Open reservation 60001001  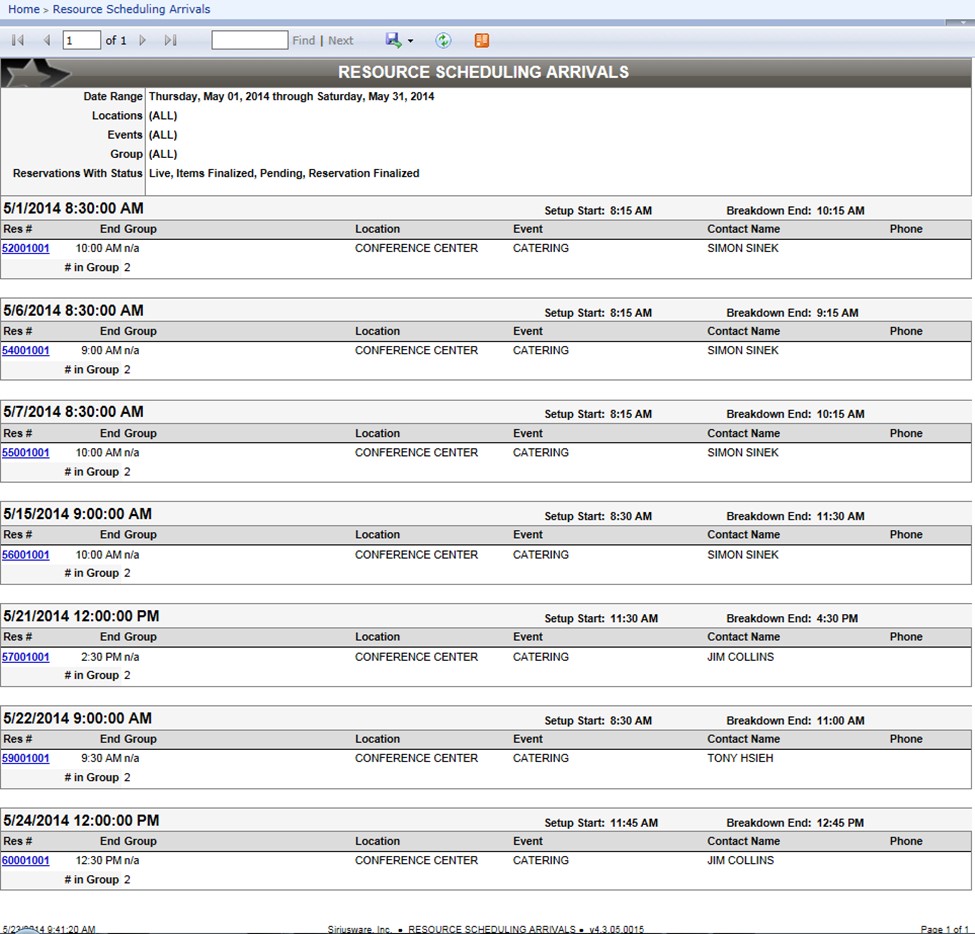(26, 860)
